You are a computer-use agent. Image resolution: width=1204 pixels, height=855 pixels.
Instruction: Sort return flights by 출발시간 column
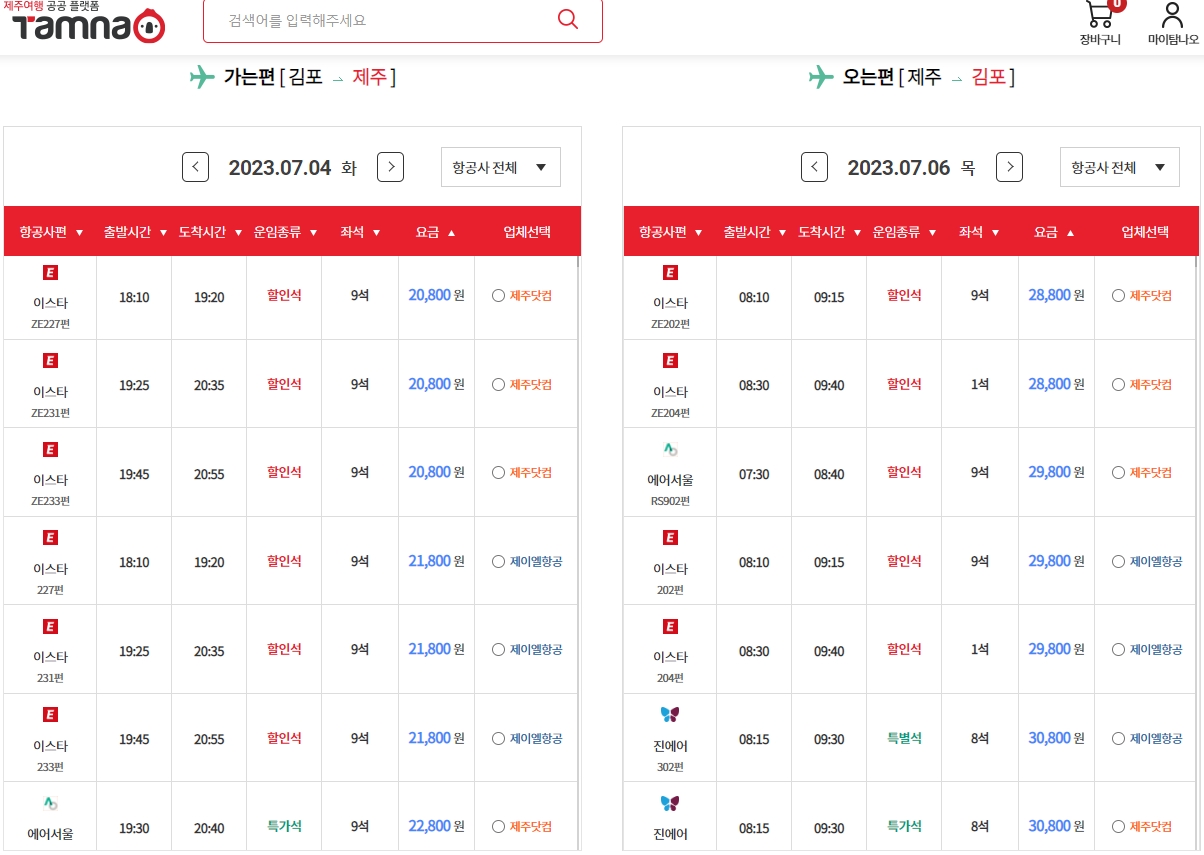(755, 232)
